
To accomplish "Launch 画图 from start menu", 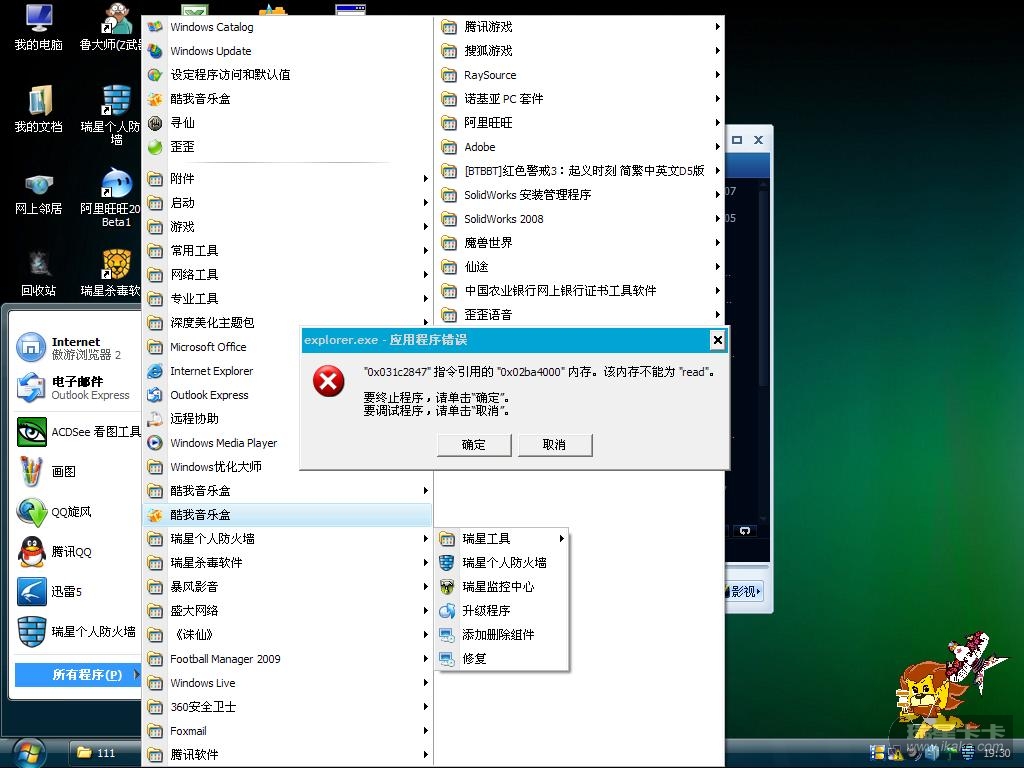I will [77, 472].
